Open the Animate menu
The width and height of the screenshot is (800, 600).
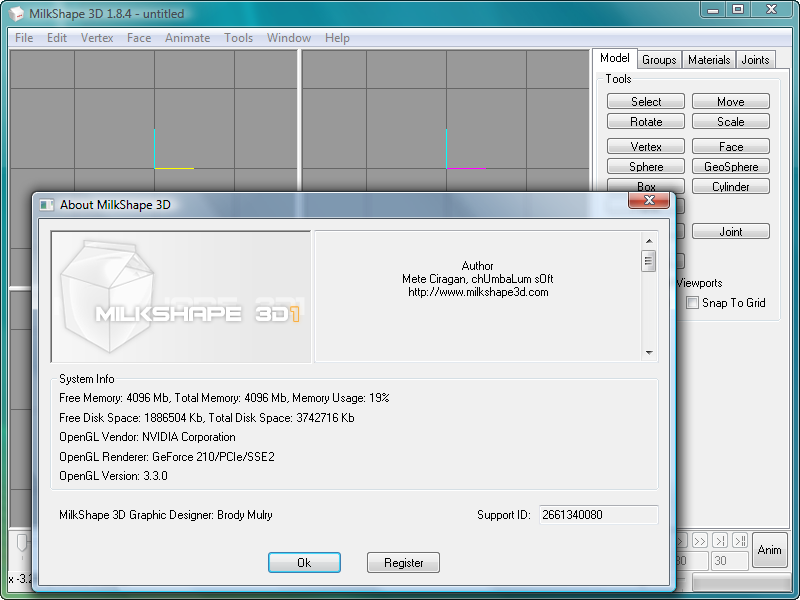tap(187, 38)
